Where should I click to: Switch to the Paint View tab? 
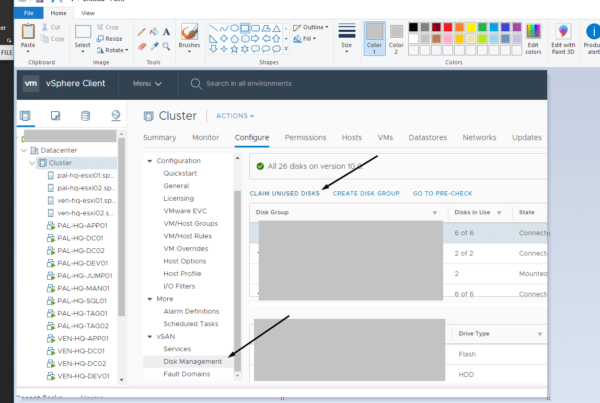click(x=88, y=13)
